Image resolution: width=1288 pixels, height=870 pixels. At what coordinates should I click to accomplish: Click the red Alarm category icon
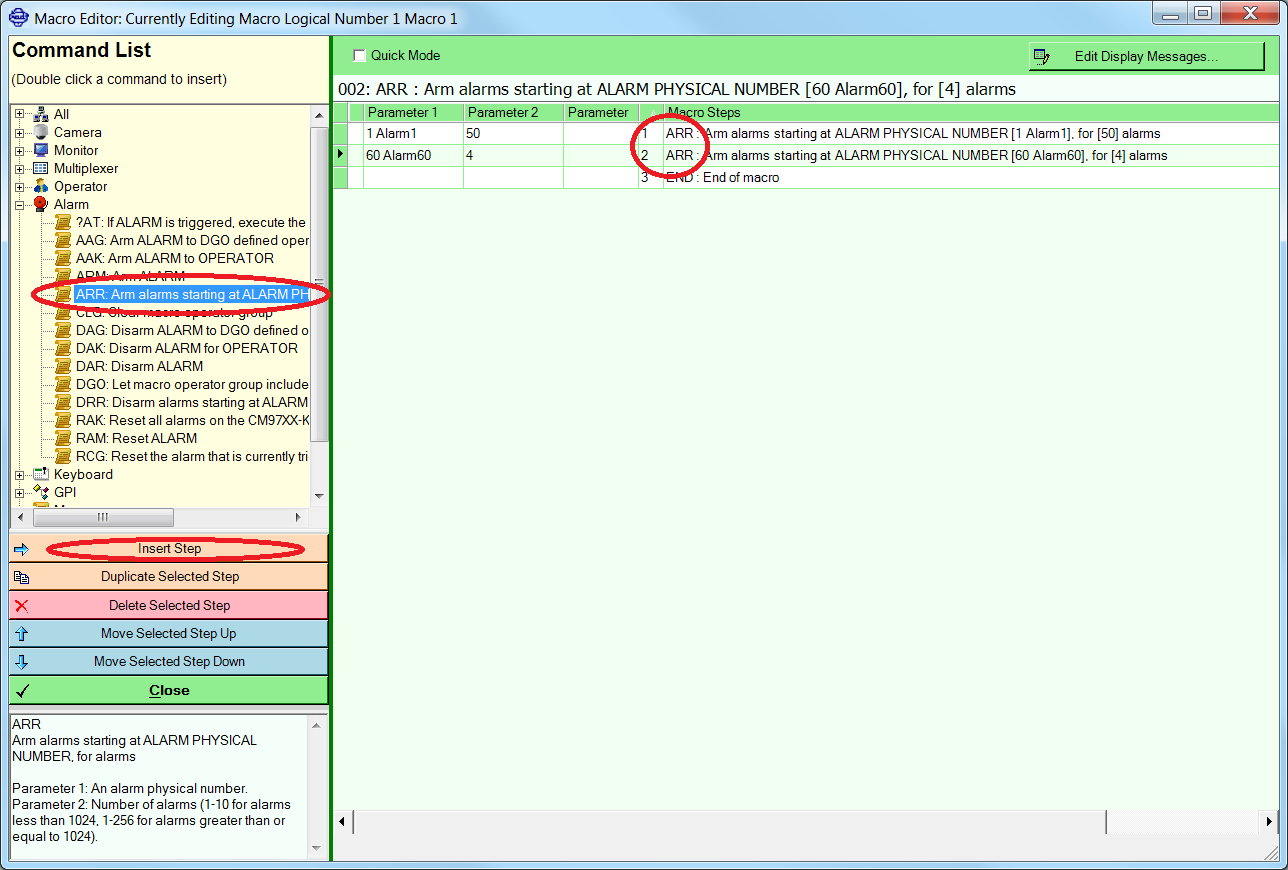click(x=41, y=204)
